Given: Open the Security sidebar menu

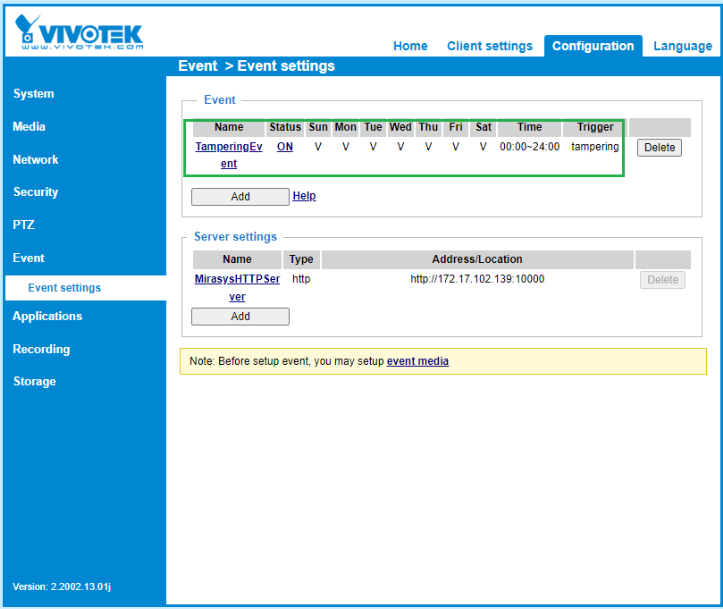Looking at the screenshot, I should tap(36, 192).
